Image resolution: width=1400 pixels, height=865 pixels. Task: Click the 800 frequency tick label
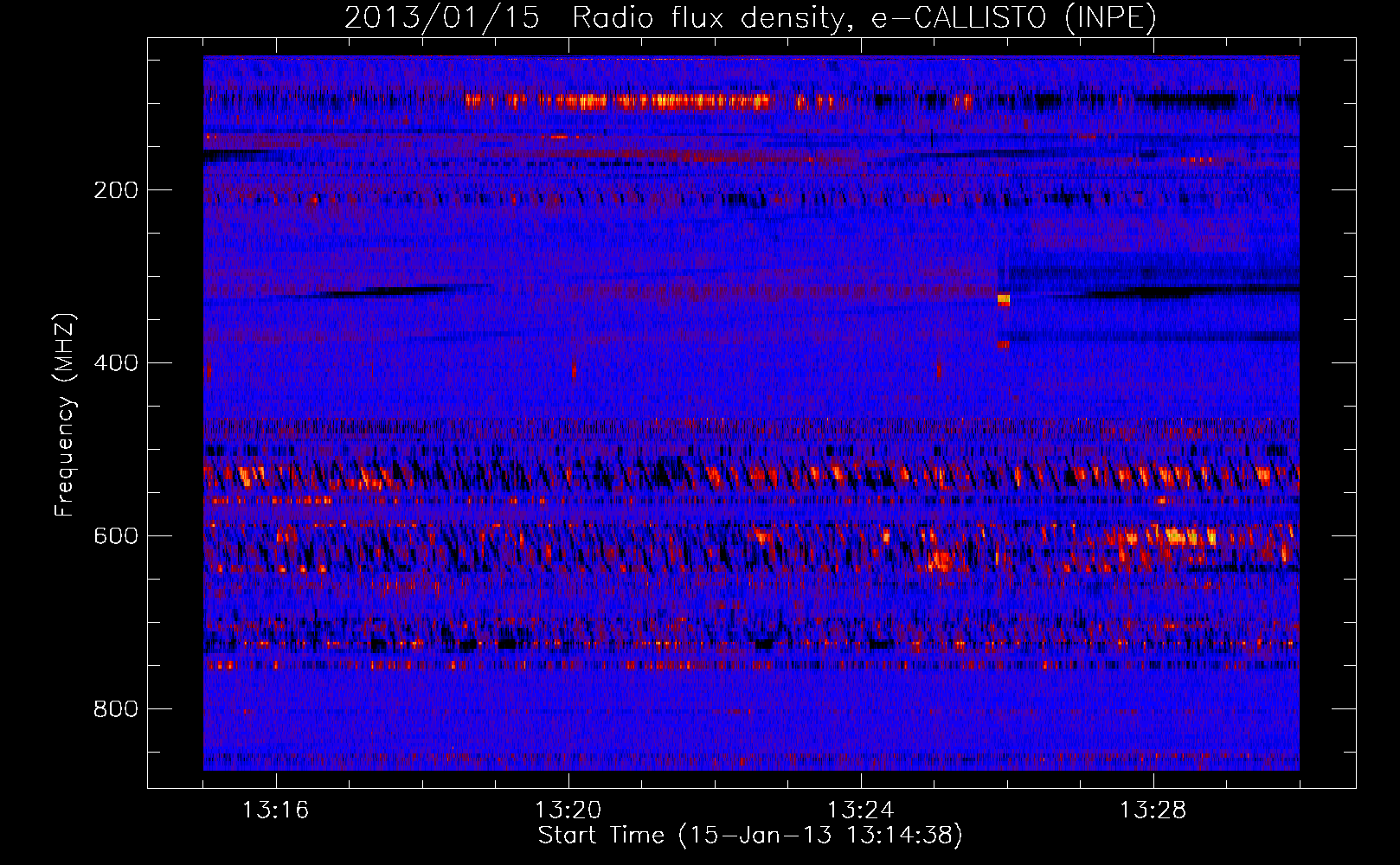[116, 709]
